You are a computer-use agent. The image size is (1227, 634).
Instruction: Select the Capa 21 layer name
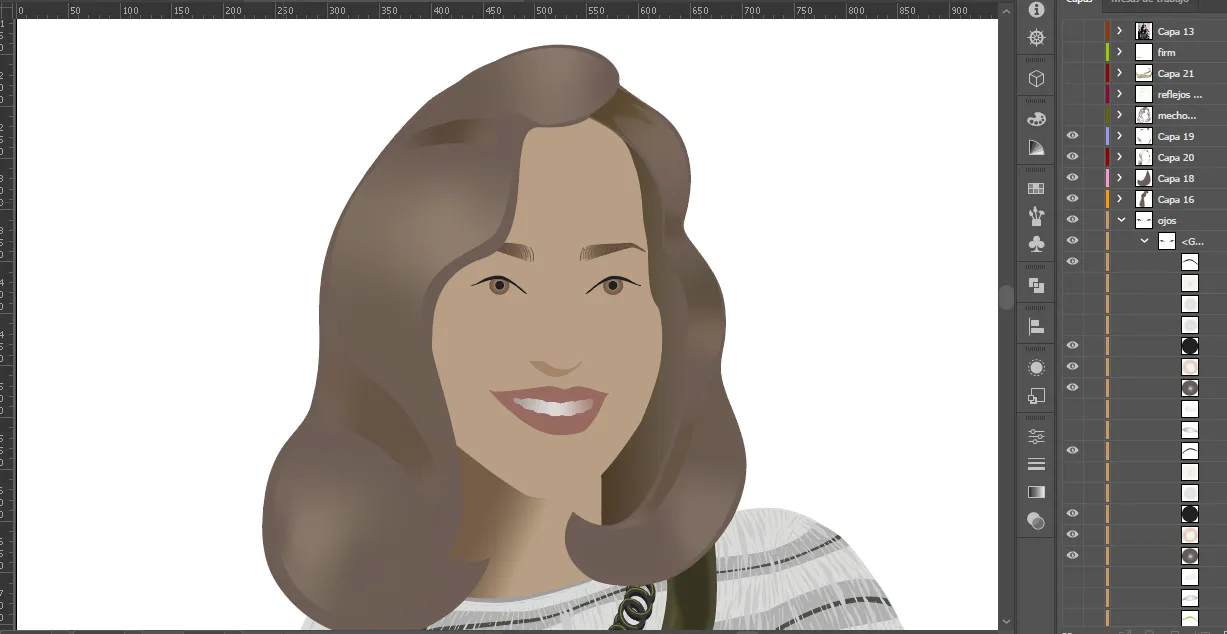point(1176,74)
